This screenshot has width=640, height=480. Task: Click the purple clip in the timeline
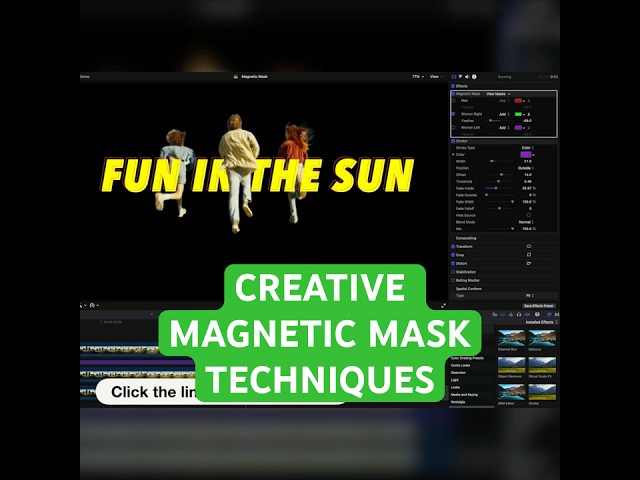[x=137, y=362]
